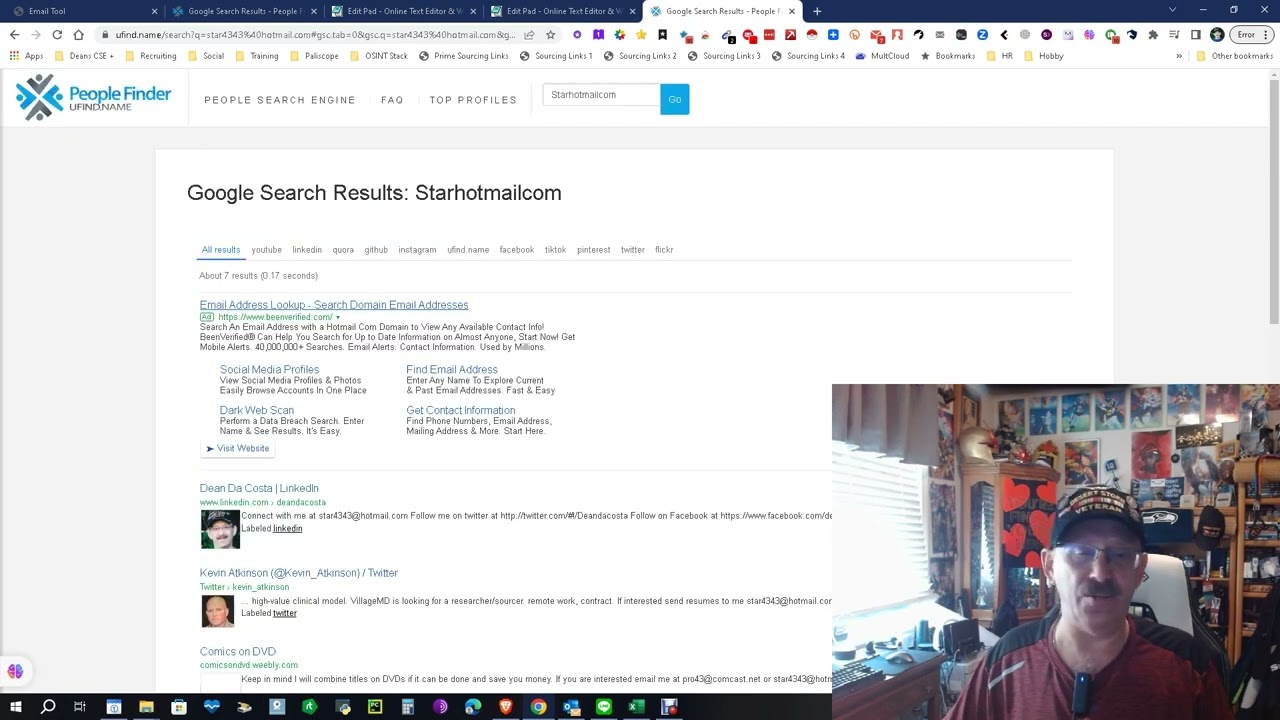The image size is (1280, 720).
Task: Open the Training bookmark folder
Action: pyautogui.click(x=256, y=56)
